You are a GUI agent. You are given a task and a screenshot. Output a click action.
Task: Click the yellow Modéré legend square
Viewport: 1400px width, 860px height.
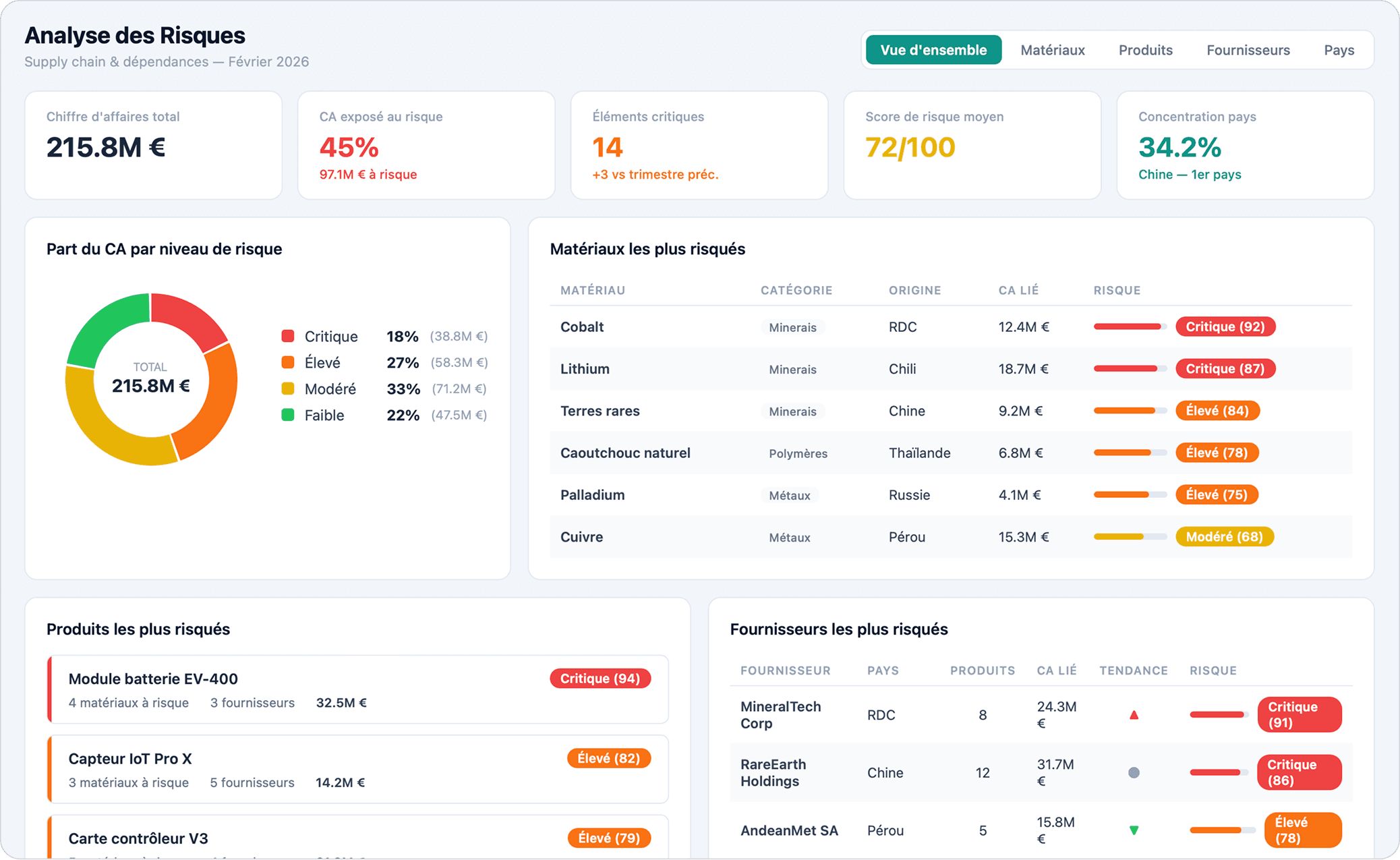(x=289, y=389)
